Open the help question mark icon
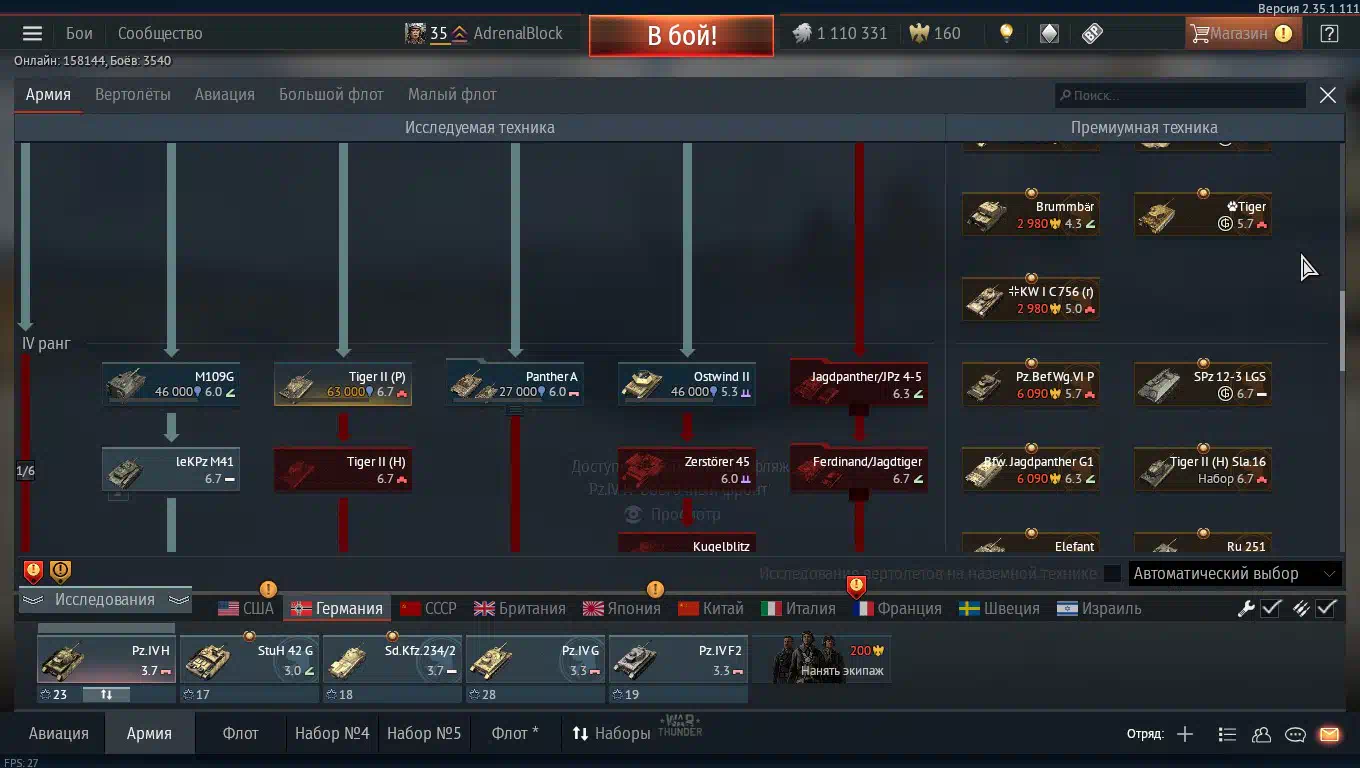 click(1329, 33)
